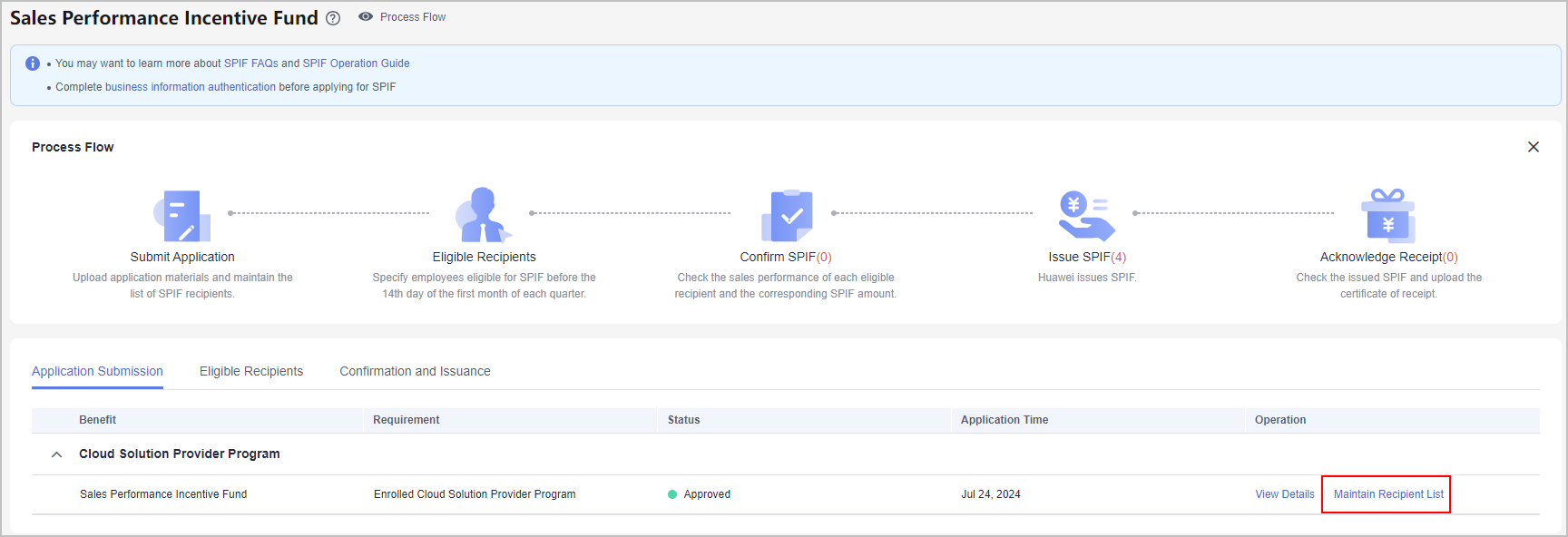Image resolution: width=1568 pixels, height=537 pixels.
Task: Click the blue info icon in notice
Action: pos(33,63)
